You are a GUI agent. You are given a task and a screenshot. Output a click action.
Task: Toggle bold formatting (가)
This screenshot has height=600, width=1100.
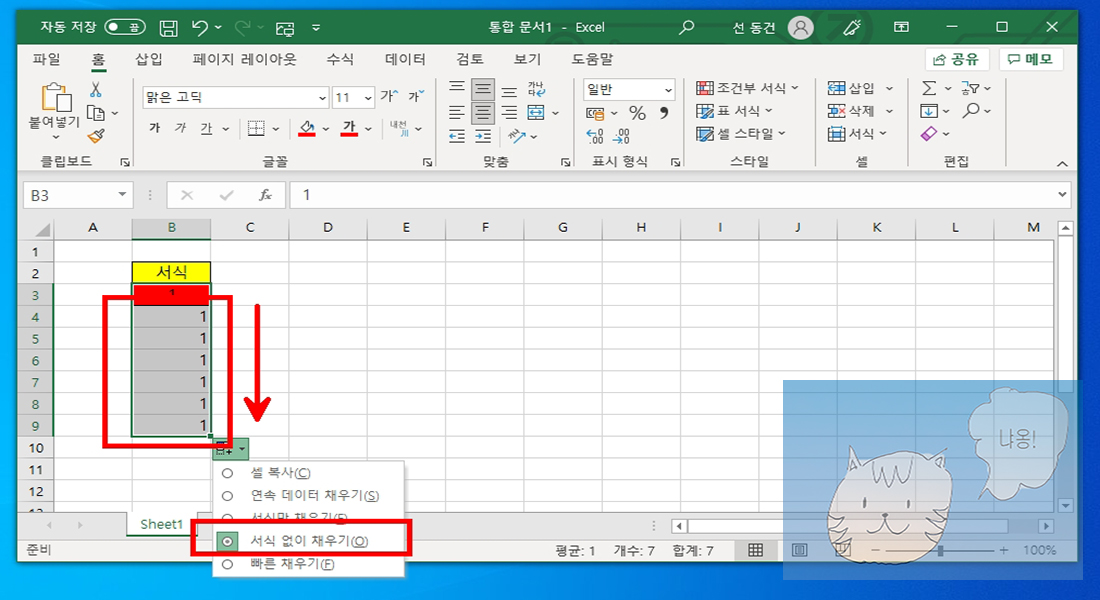pyautogui.click(x=155, y=128)
